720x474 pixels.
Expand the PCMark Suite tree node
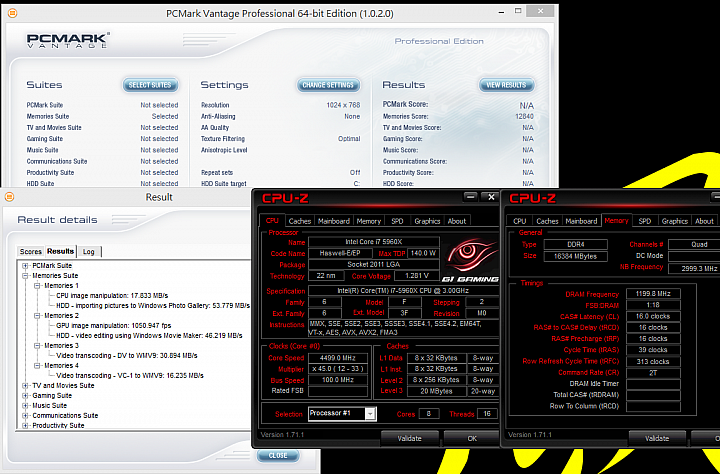[x=25, y=265]
